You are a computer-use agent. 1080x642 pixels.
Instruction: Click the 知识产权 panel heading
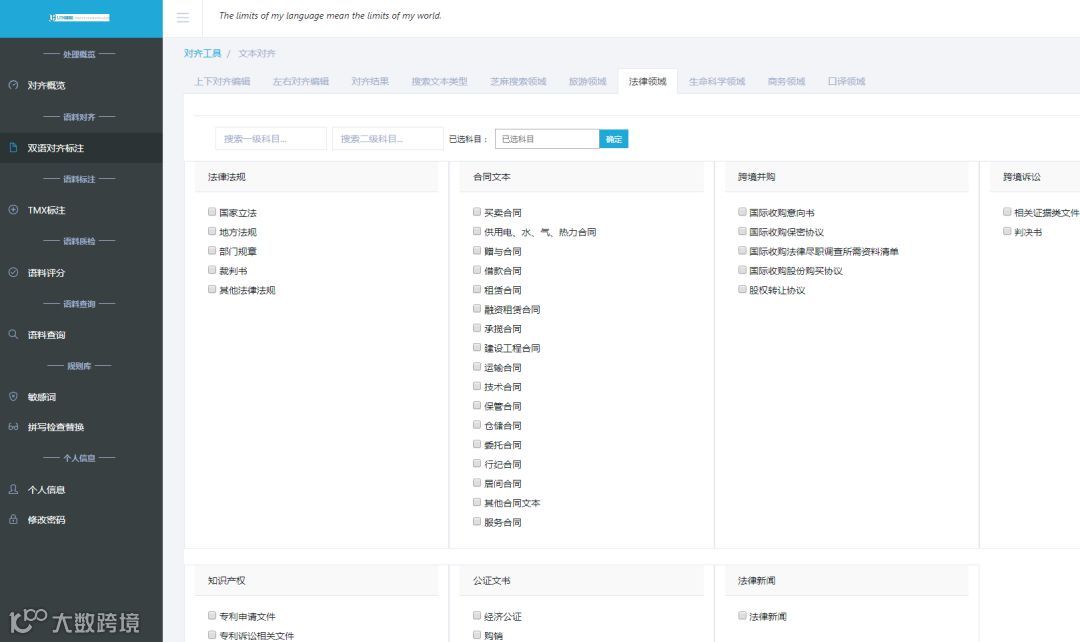coord(227,581)
